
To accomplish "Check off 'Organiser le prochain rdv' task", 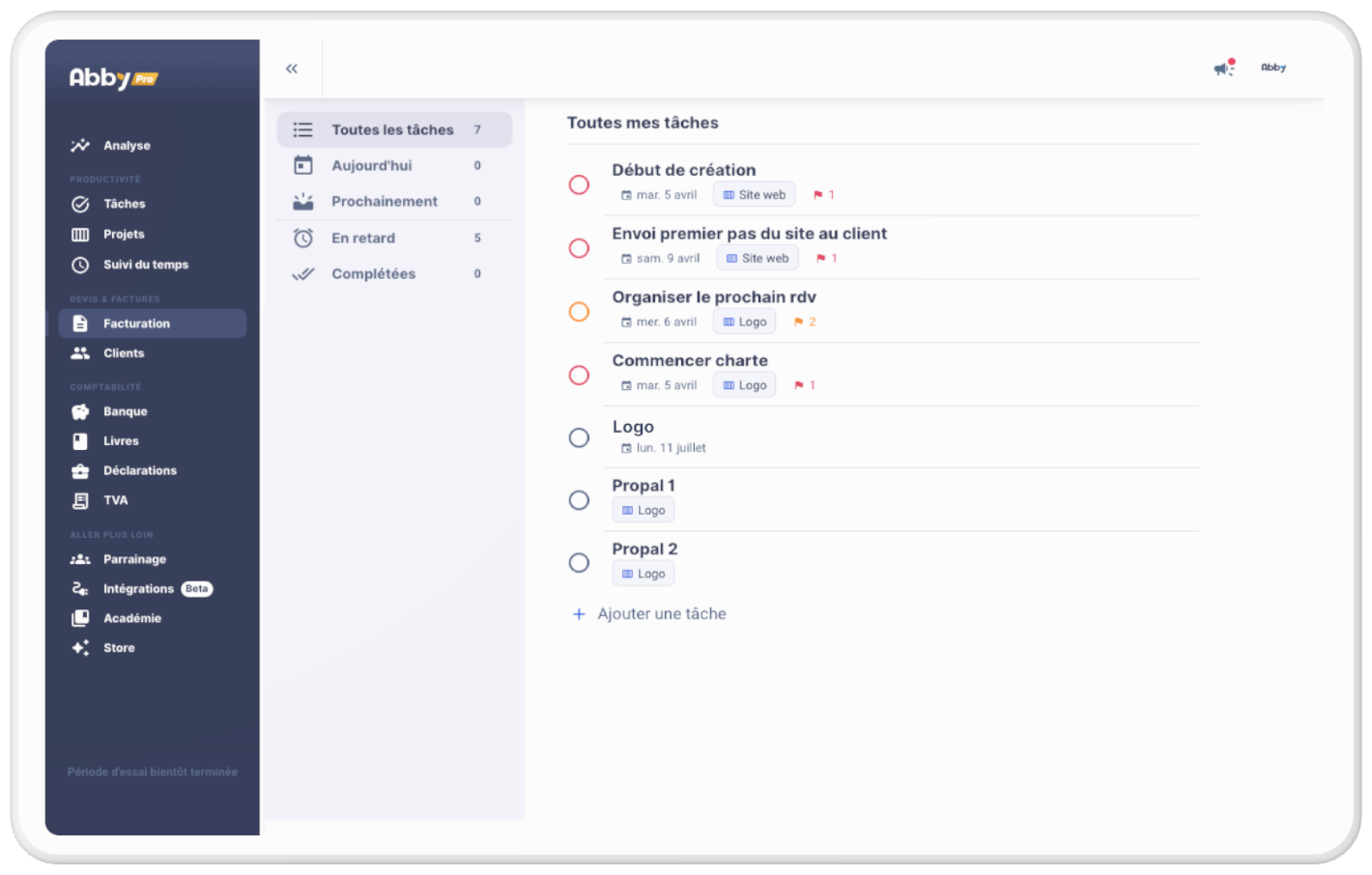I will 579,312.
